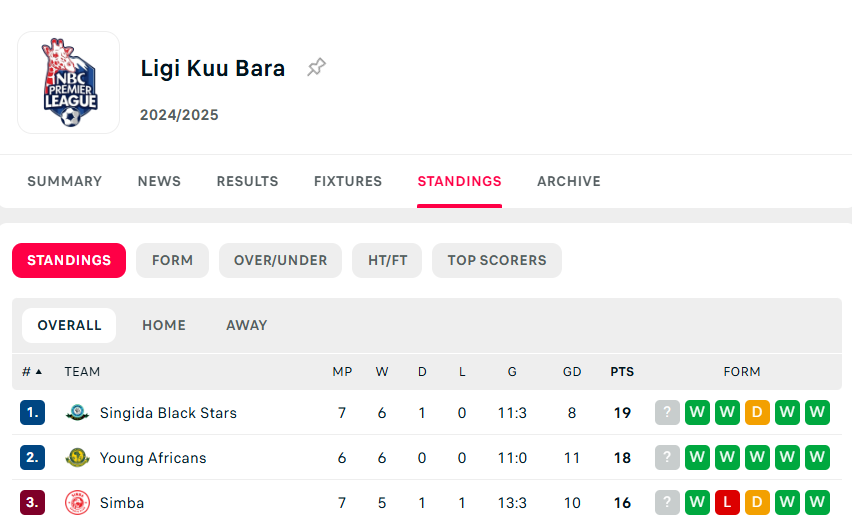This screenshot has width=852, height=521.
Task: Click Young Africans' gray question mark badge
Action: (x=667, y=458)
